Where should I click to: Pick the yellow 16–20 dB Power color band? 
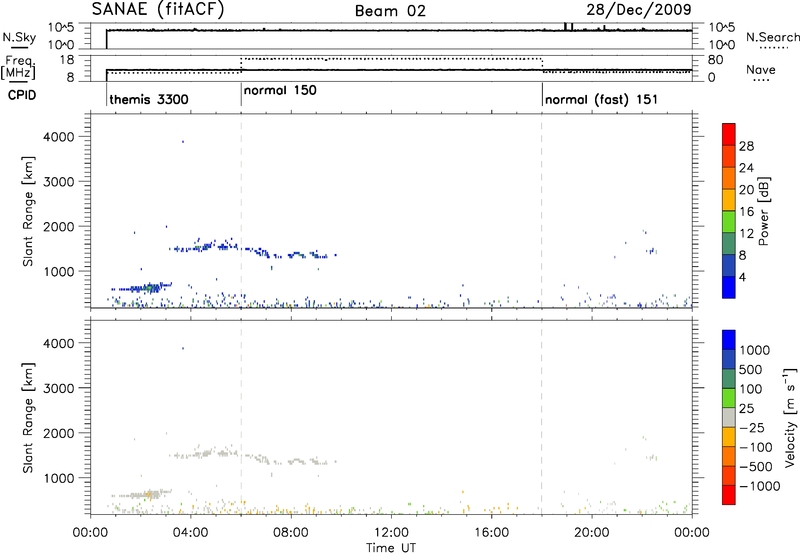coord(729,199)
